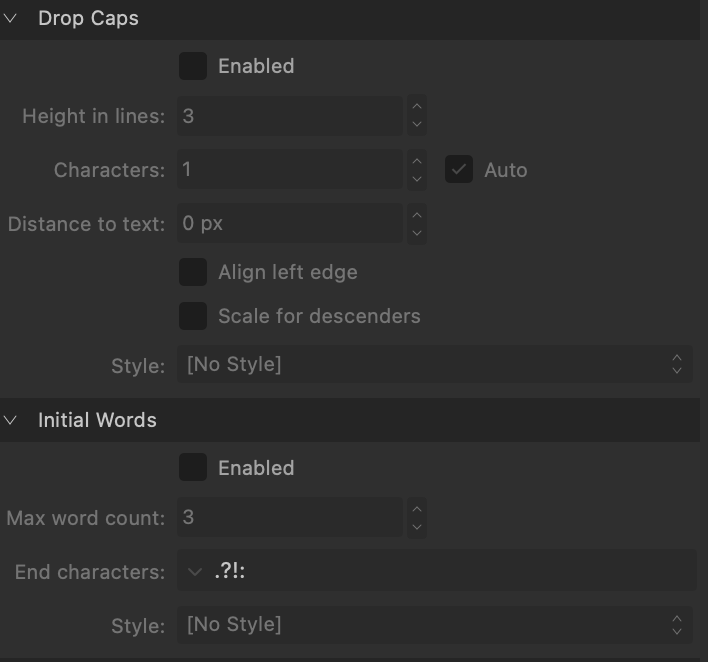The image size is (708, 662).
Task: Toggle Scale for descenders checkbox
Action: coord(193,316)
